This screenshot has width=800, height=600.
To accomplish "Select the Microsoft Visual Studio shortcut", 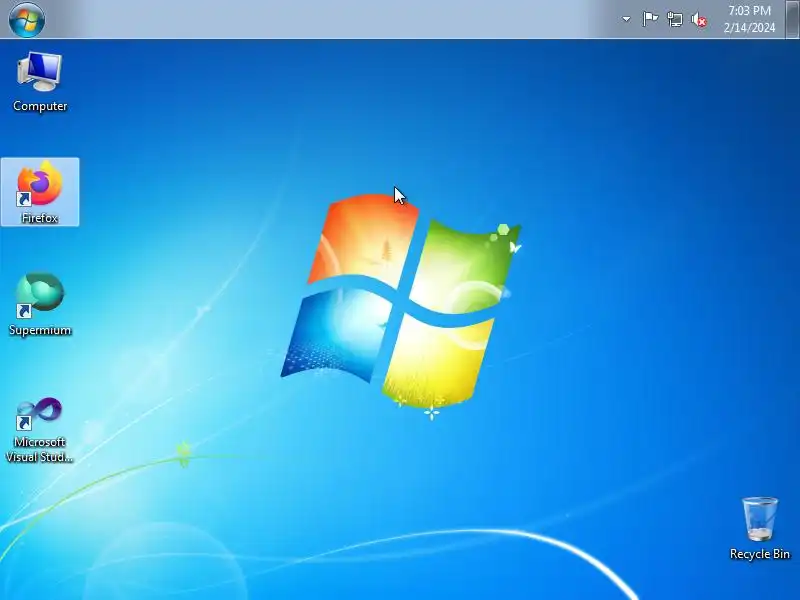I will (39, 430).
